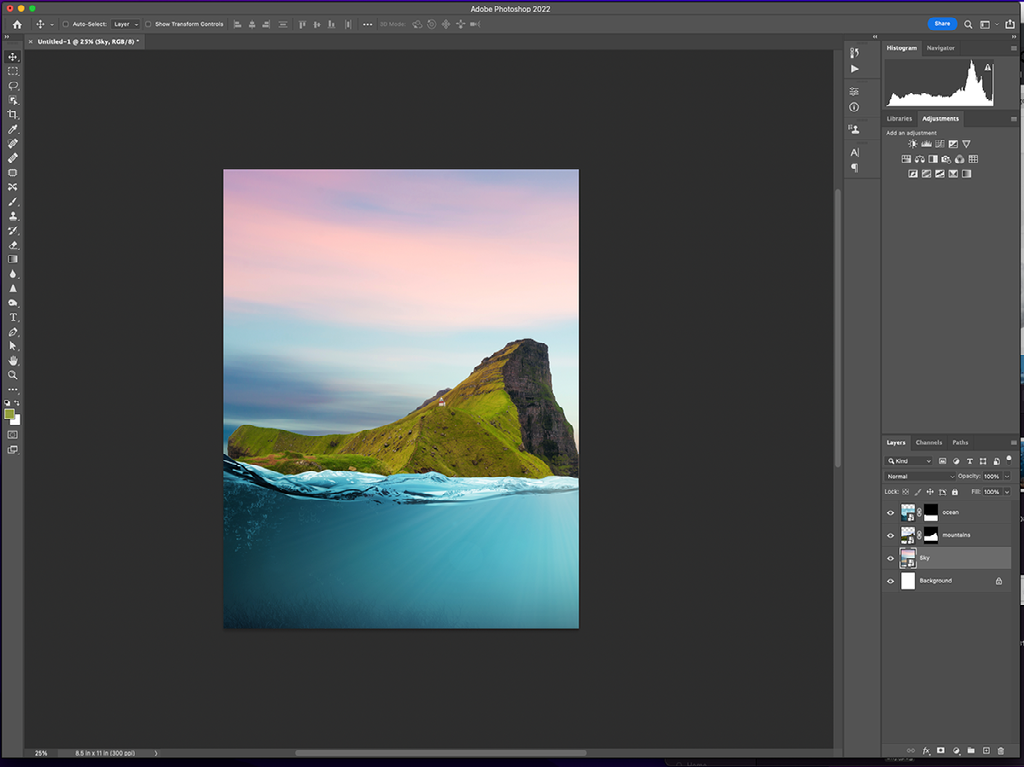This screenshot has width=1024, height=767.
Task: Open the Normal blend mode dropdown
Action: click(920, 476)
